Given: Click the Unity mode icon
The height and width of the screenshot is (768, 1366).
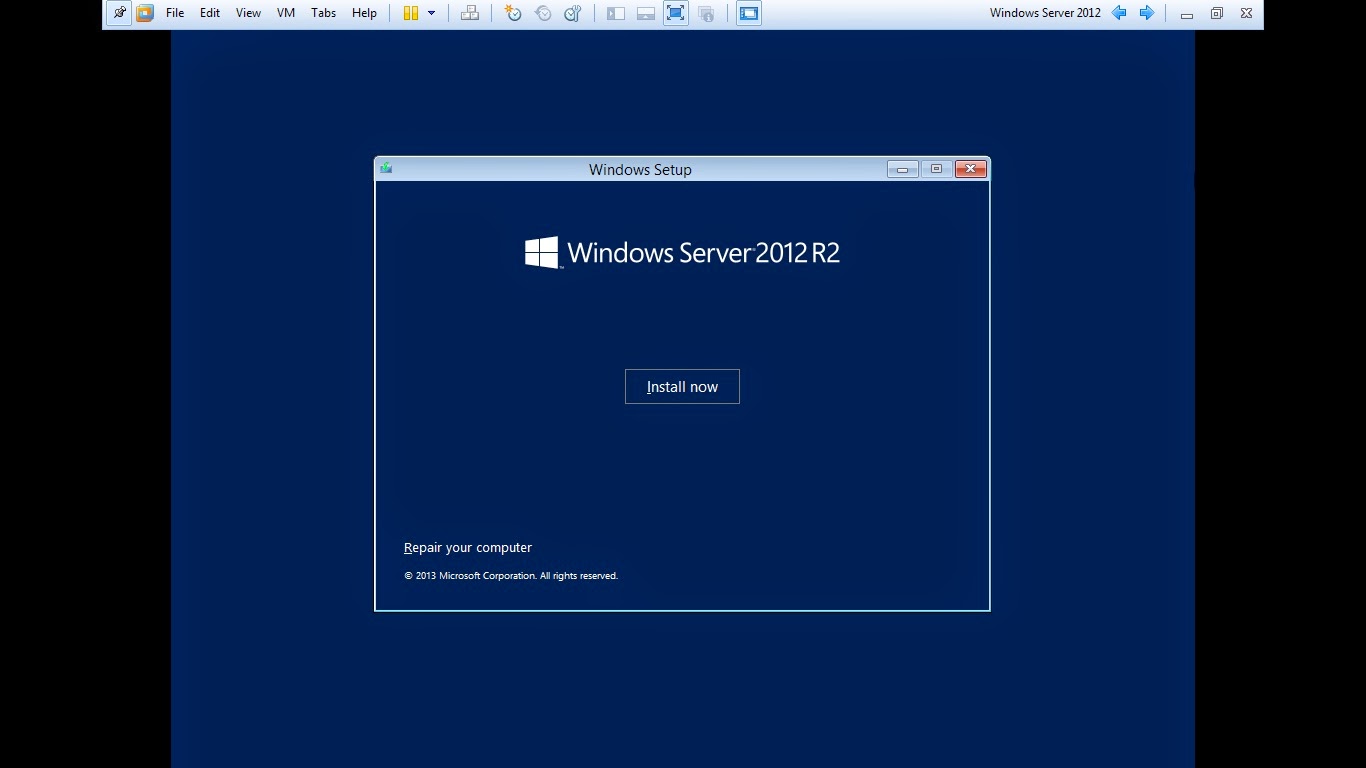Looking at the screenshot, I should coord(706,13).
